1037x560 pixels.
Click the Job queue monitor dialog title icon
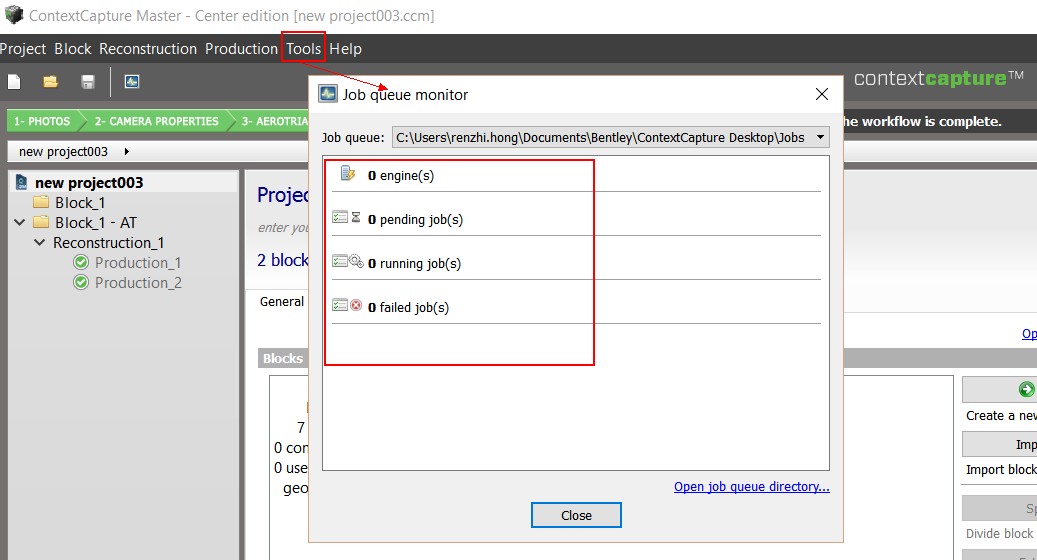pos(328,94)
